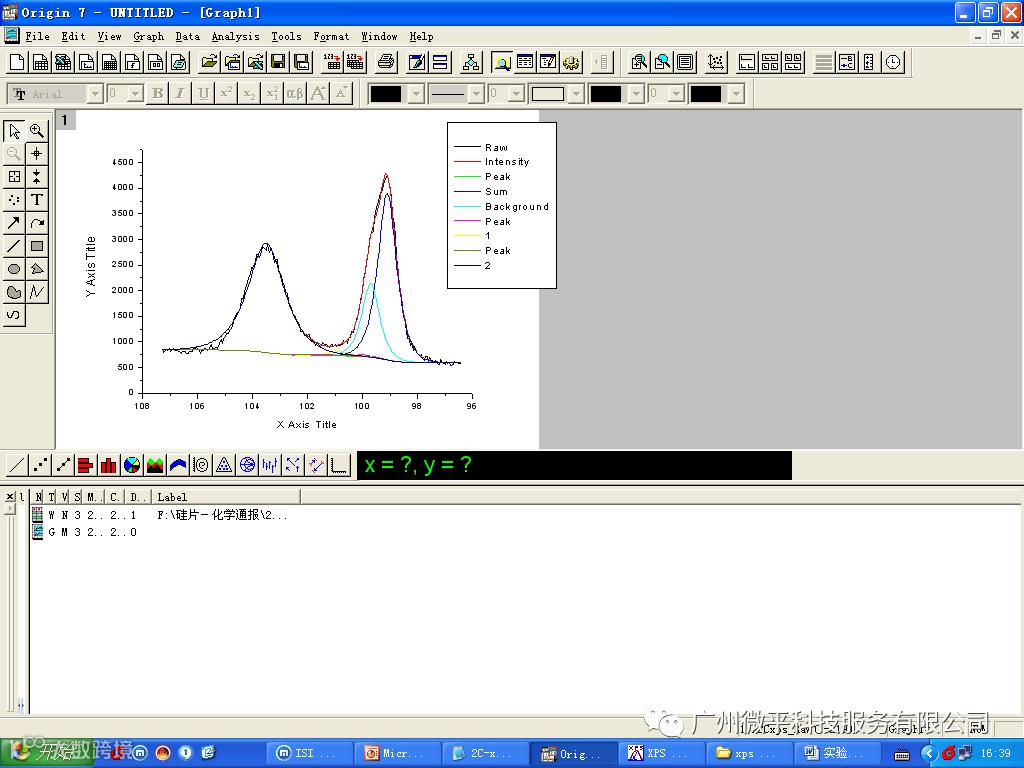This screenshot has height=768, width=1024.
Task: Toggle Italic text formatting
Action: pyautogui.click(x=180, y=93)
